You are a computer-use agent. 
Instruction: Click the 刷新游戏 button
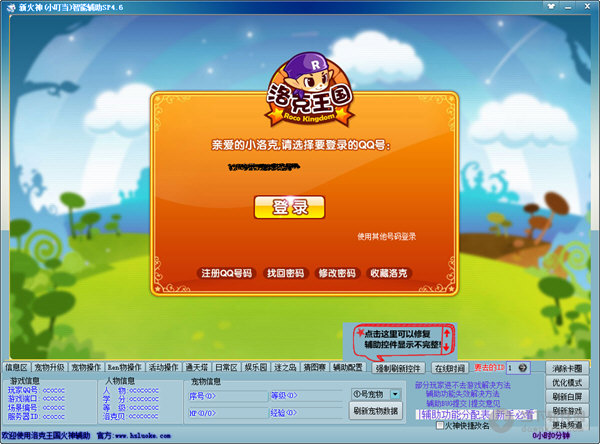(x=567, y=411)
